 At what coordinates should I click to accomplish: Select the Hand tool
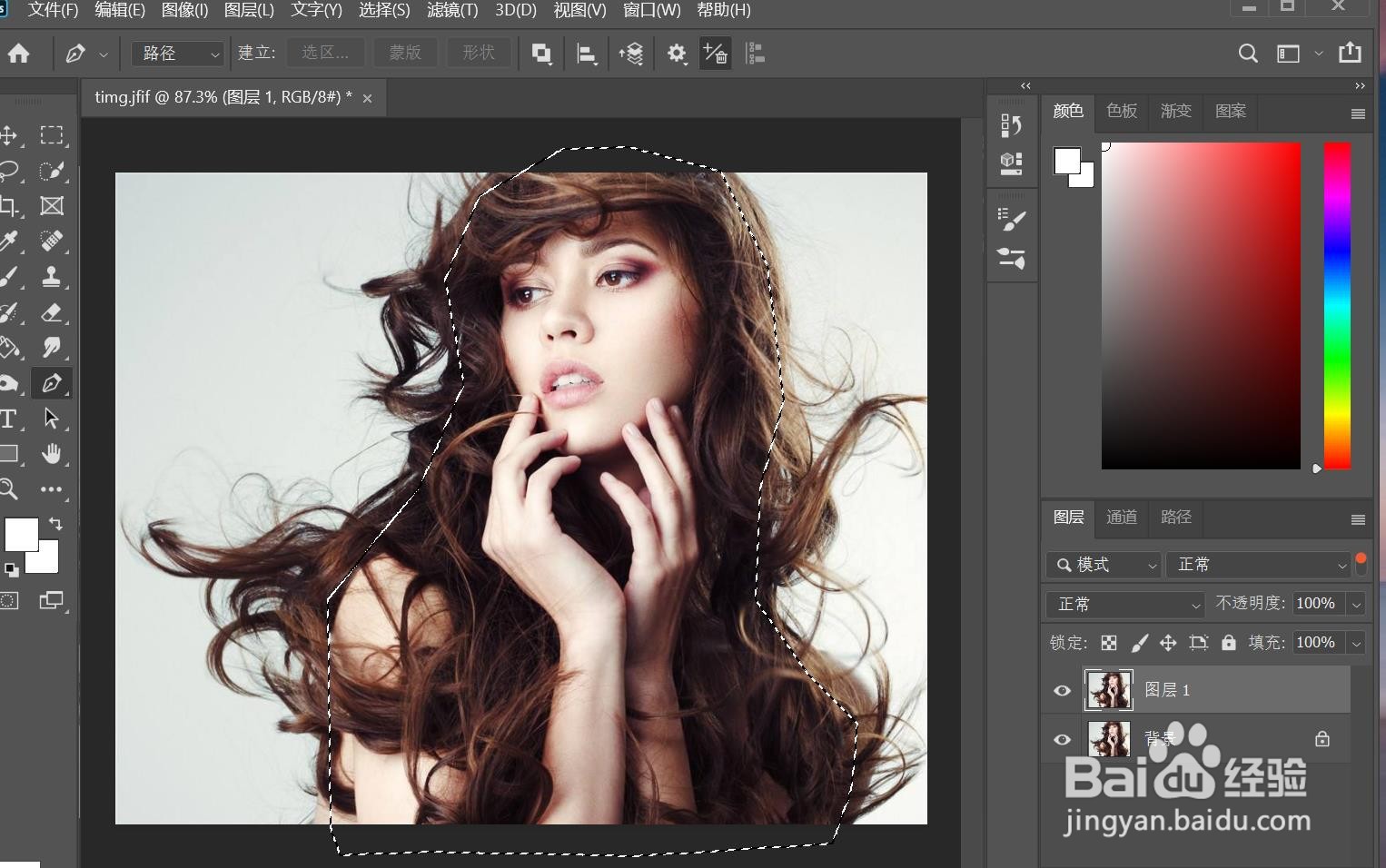pos(52,454)
